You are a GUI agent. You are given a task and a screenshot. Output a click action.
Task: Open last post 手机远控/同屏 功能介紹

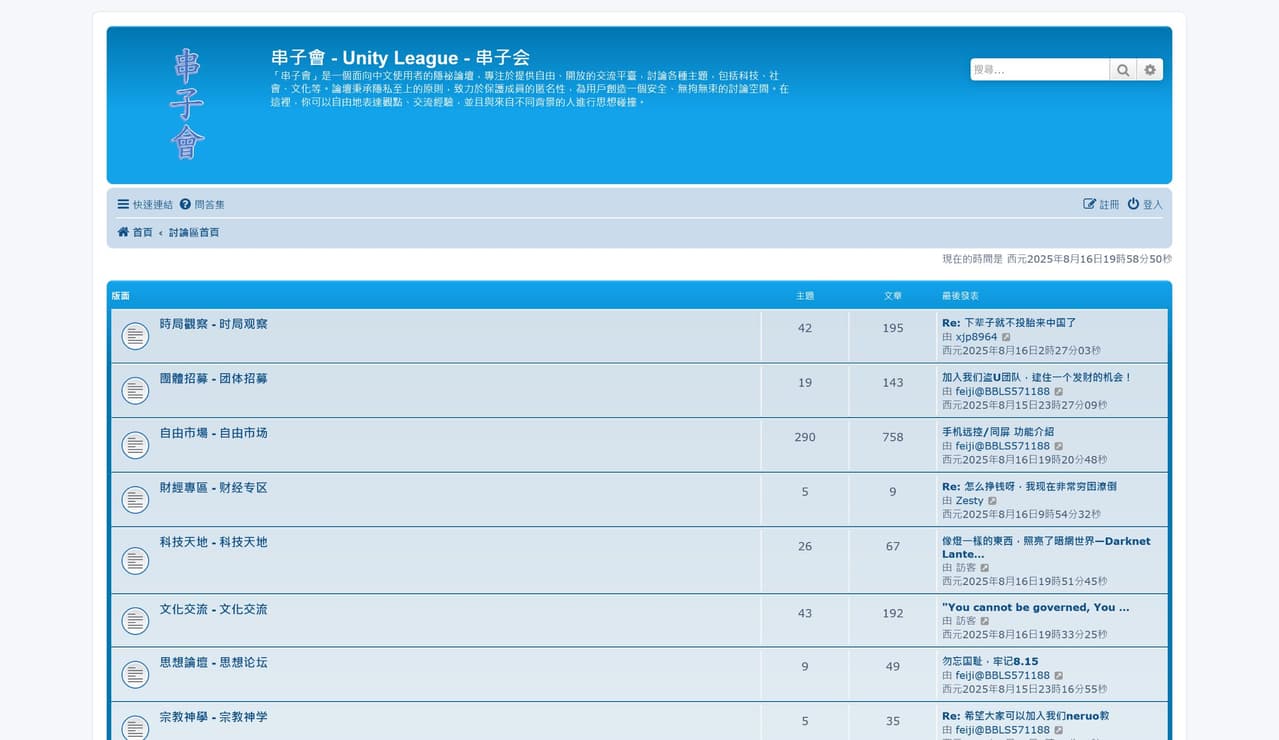(x=998, y=432)
